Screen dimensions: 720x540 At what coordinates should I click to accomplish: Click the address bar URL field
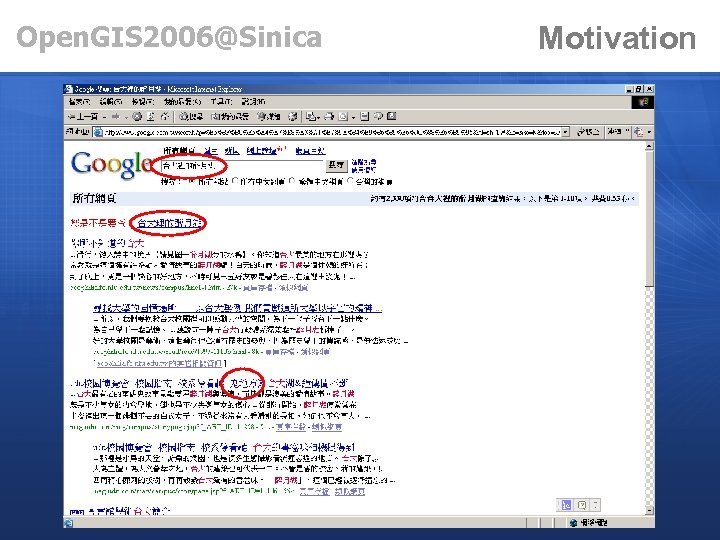tap(332, 132)
